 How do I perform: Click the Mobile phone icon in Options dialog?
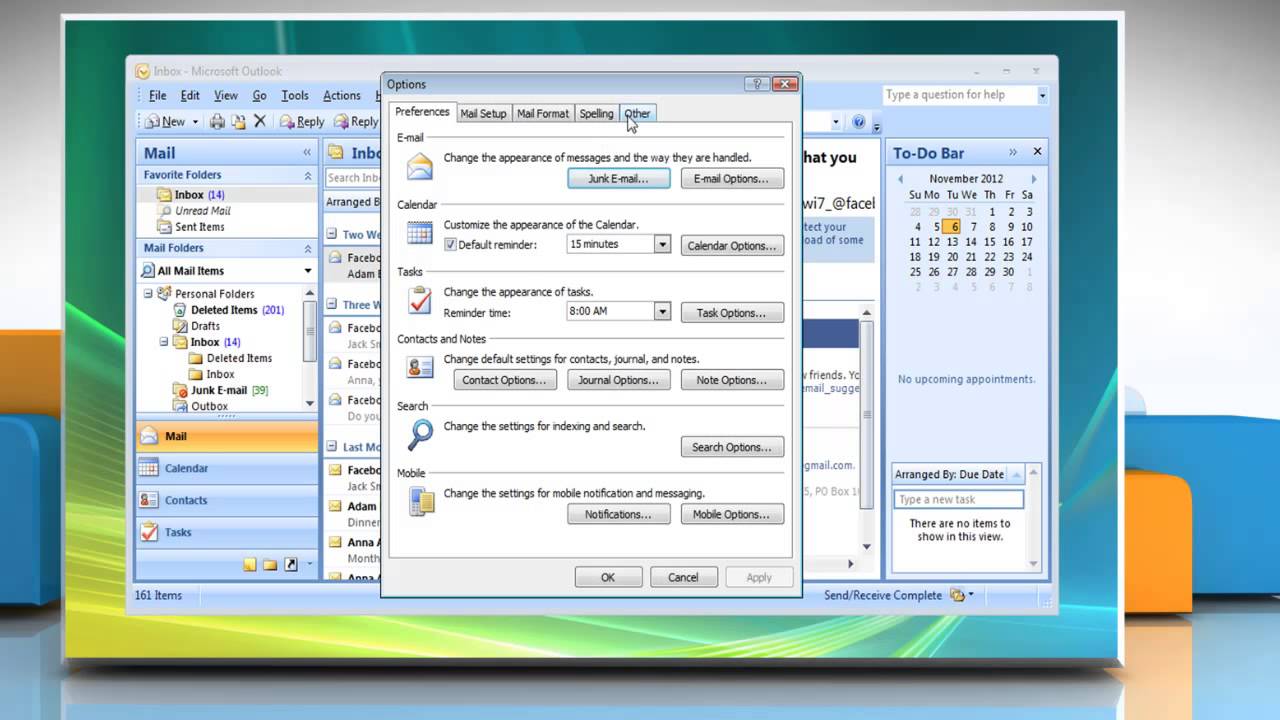(421, 501)
